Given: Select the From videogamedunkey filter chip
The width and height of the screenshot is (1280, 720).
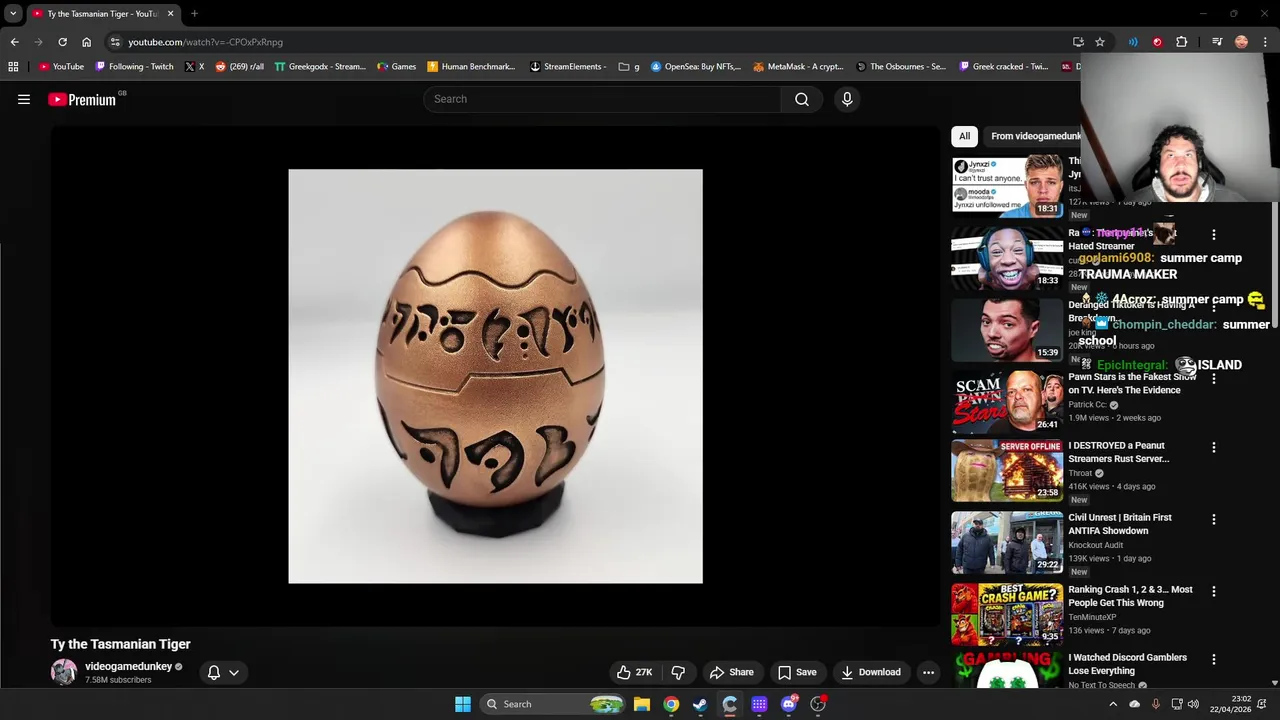Looking at the screenshot, I should coord(1035,136).
